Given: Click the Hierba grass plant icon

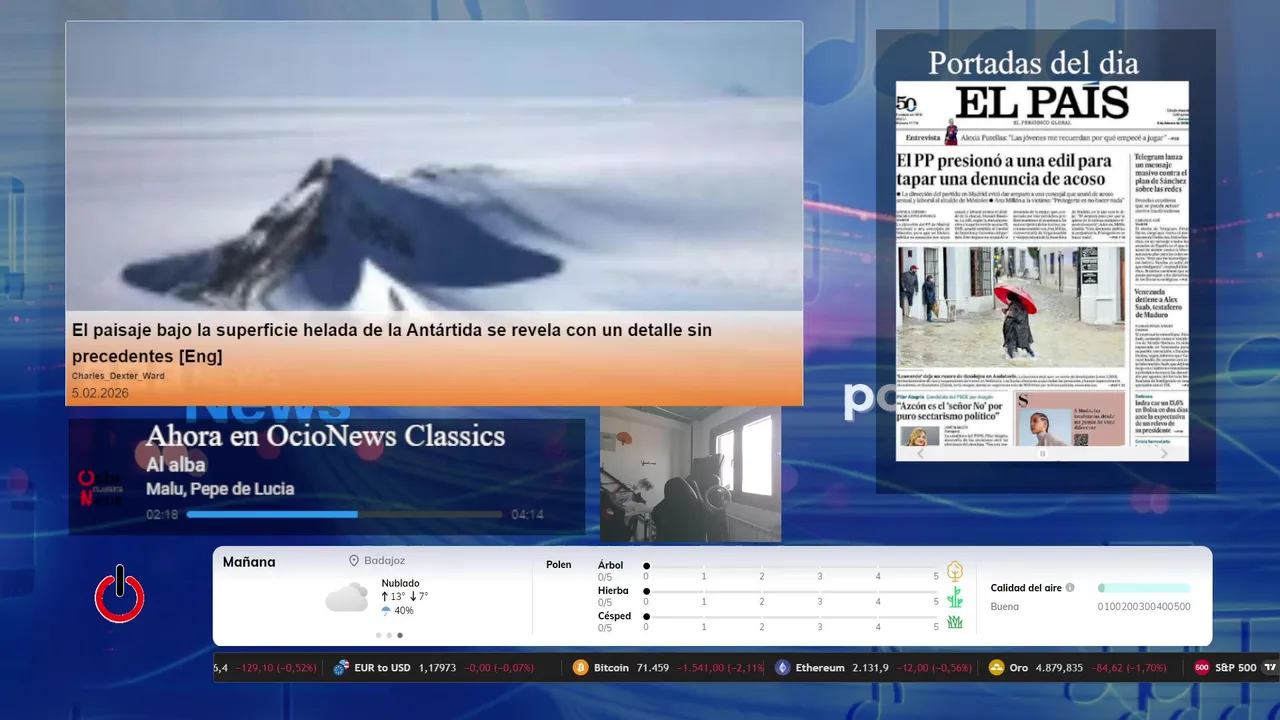Looking at the screenshot, I should 955,597.
